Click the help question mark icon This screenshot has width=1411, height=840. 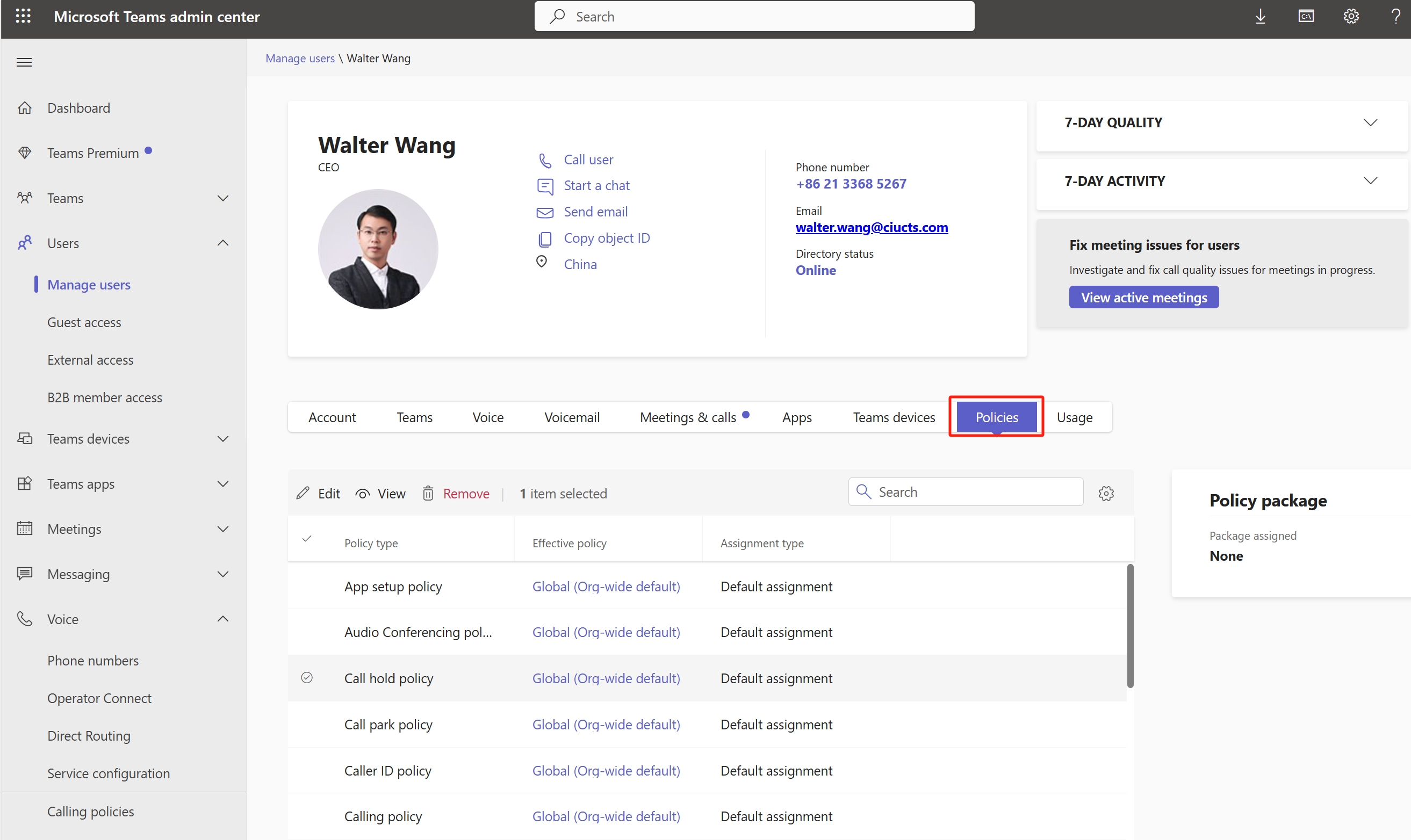1396,16
